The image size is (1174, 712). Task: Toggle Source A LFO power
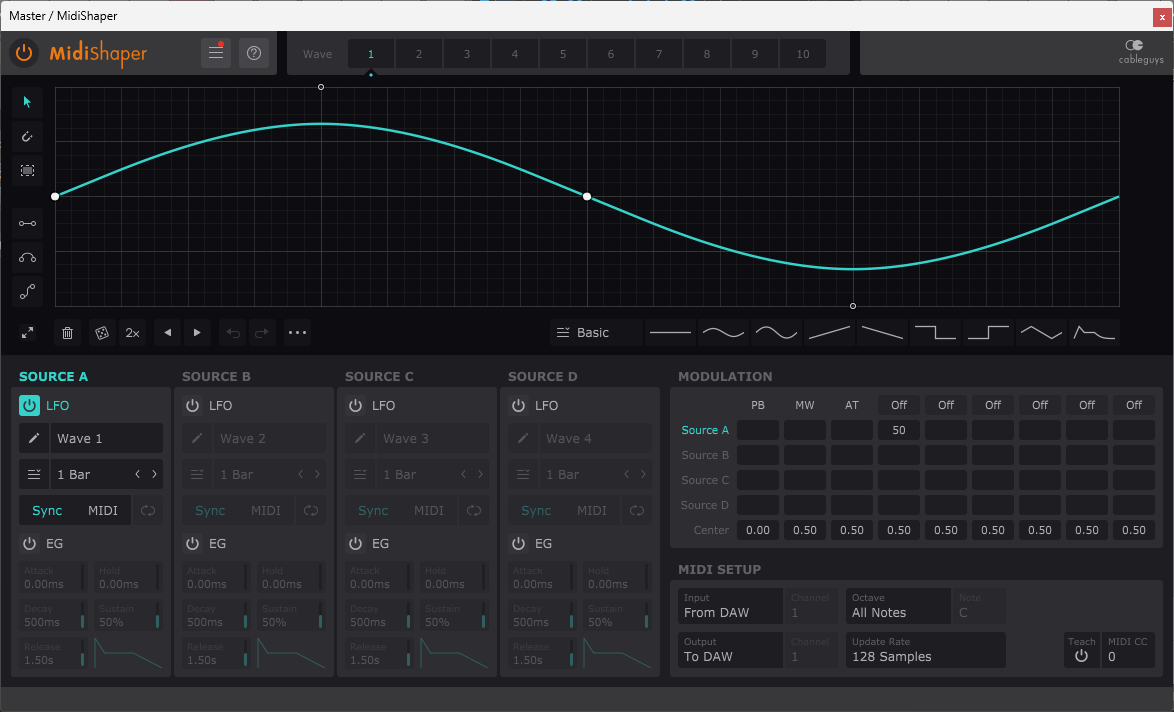tap(29, 405)
